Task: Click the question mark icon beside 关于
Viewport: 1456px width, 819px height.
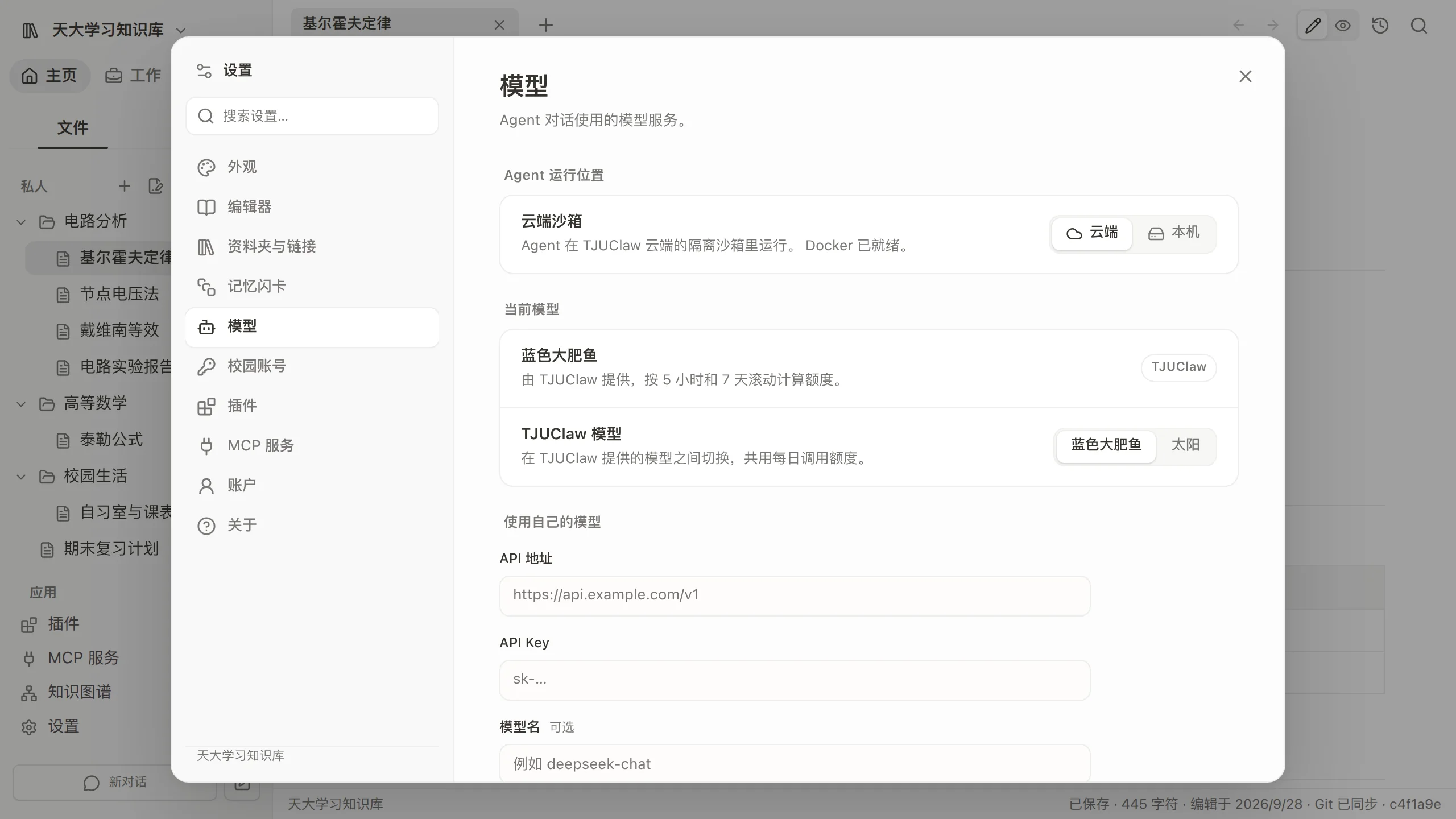Action: (206, 526)
